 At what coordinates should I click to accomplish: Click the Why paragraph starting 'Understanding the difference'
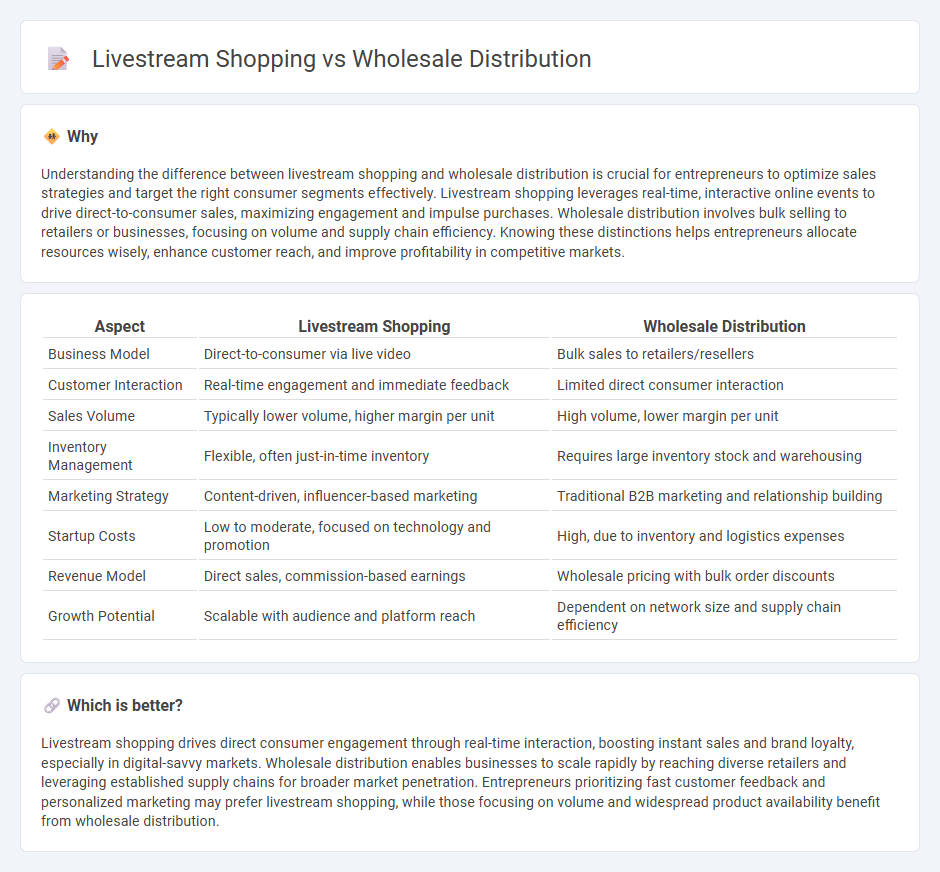point(459,213)
